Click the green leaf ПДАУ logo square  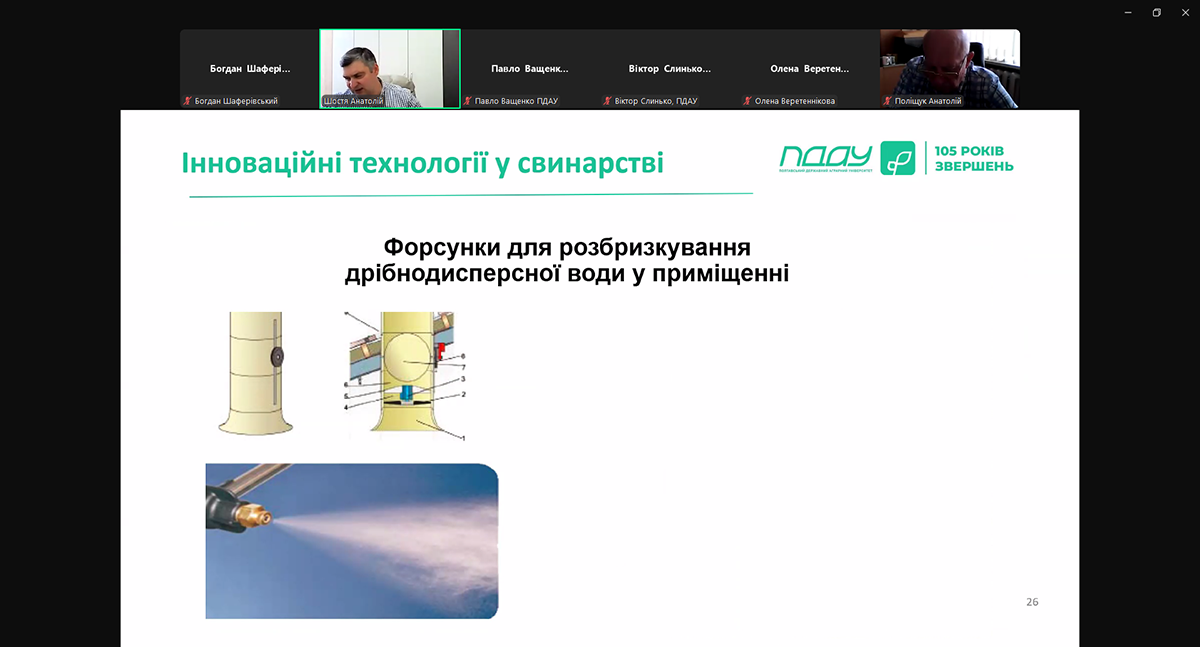coord(897,158)
